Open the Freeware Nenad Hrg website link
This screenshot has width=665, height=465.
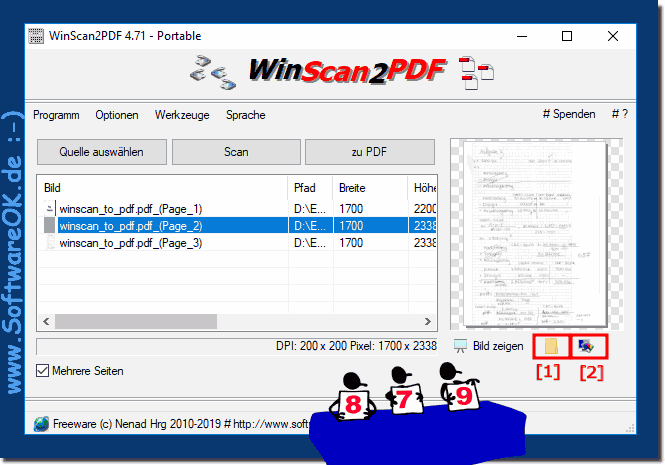(182, 424)
